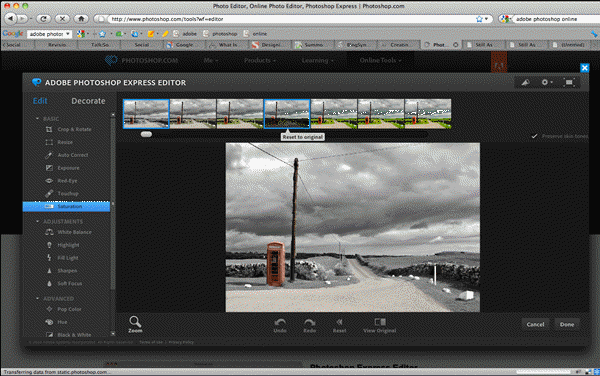
Task: Bookmark this page with the star
Action: coord(479,19)
